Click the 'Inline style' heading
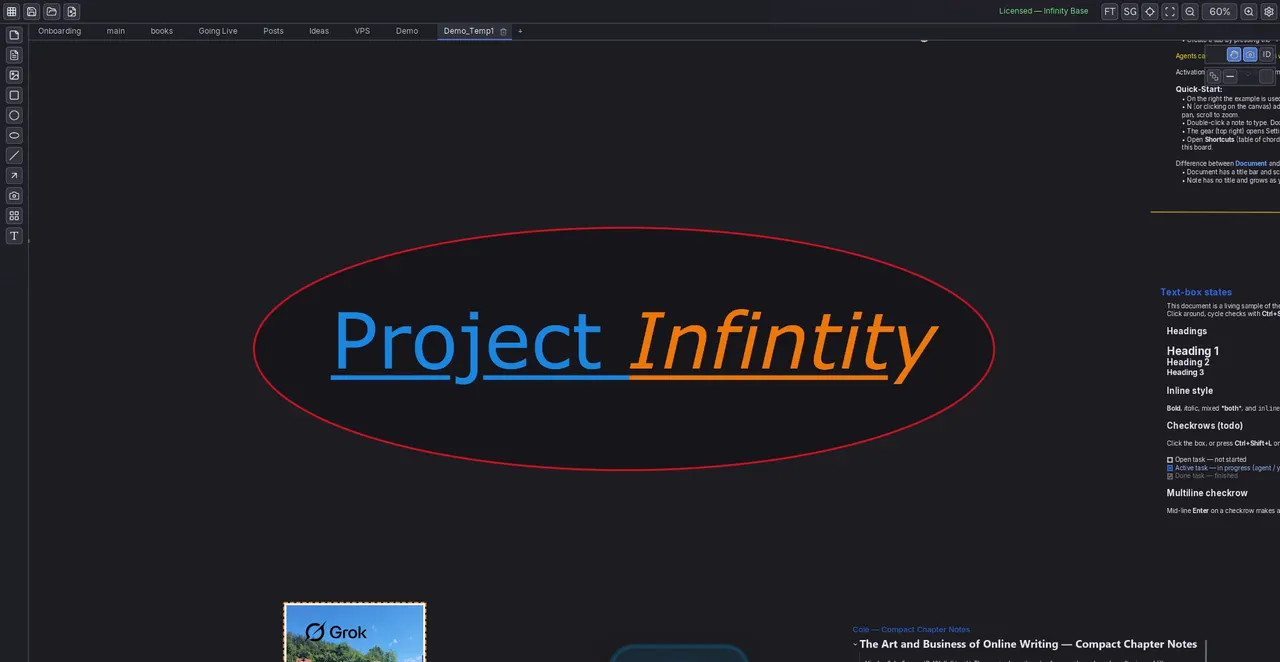This screenshot has height=662, width=1280. 1189,391
